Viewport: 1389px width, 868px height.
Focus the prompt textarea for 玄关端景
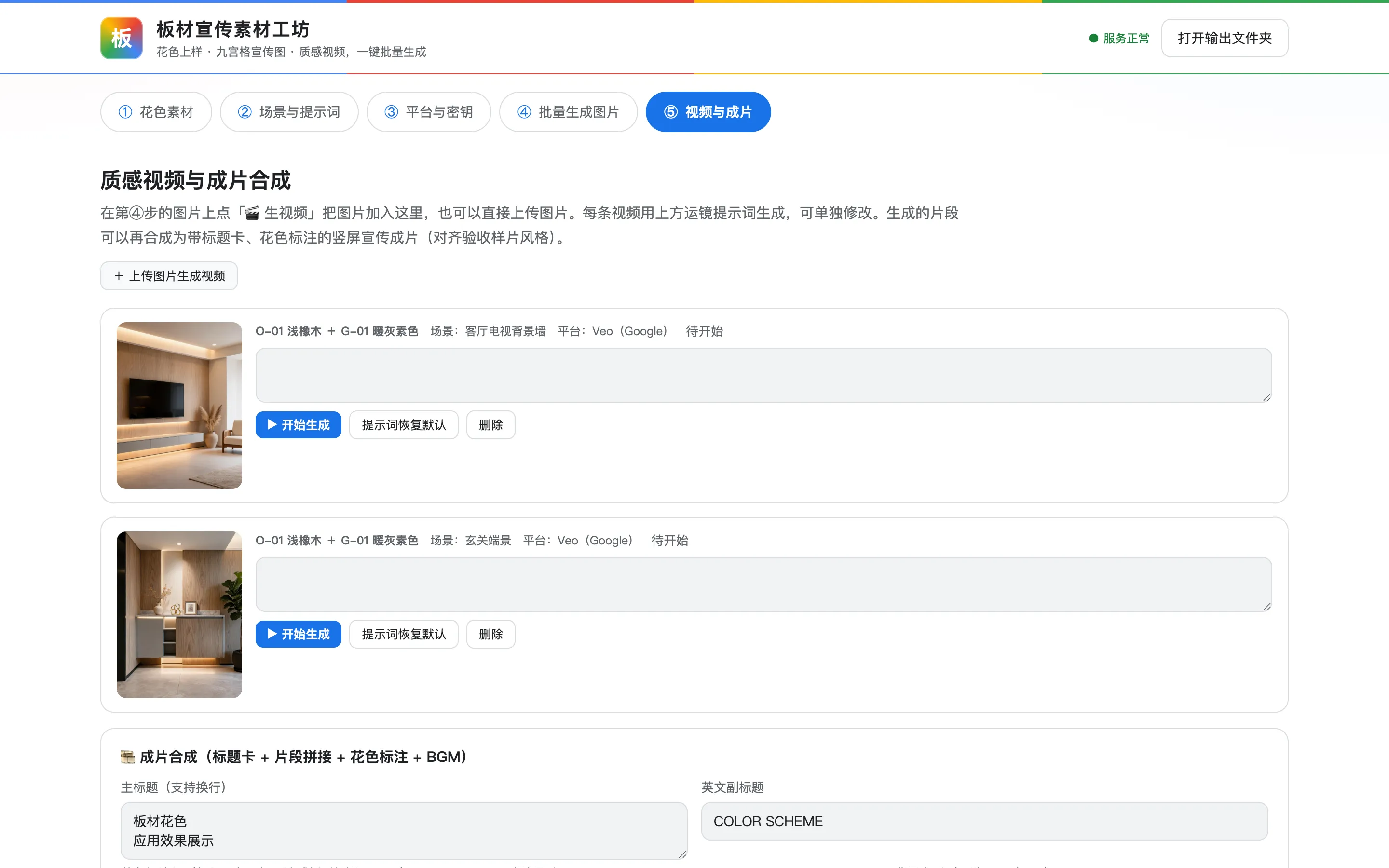[x=763, y=584]
